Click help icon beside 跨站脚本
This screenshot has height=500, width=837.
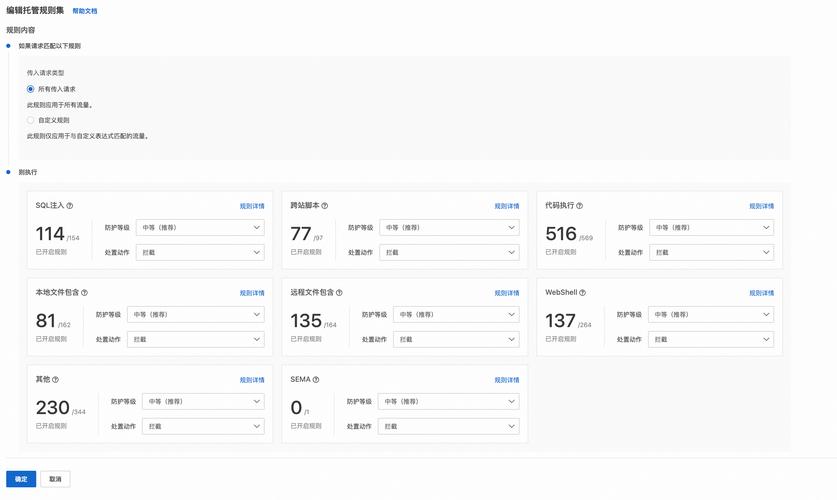click(x=325, y=206)
